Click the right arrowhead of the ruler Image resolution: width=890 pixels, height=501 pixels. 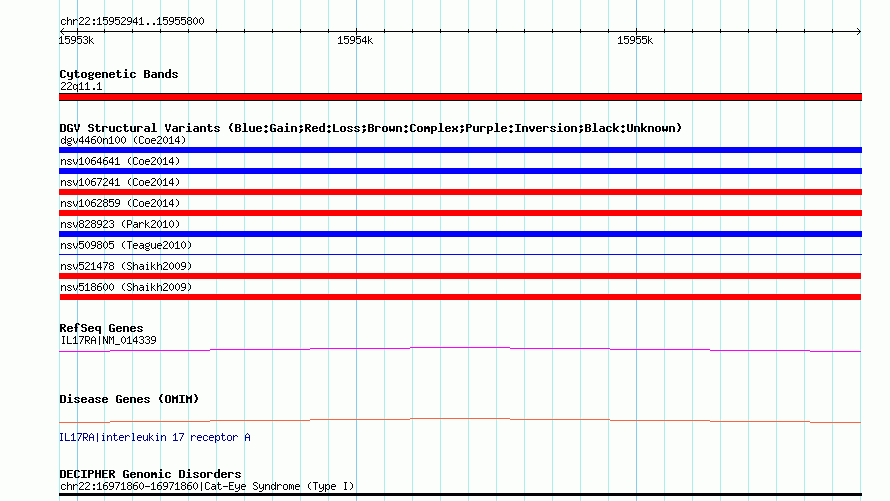pyautogui.click(x=858, y=32)
